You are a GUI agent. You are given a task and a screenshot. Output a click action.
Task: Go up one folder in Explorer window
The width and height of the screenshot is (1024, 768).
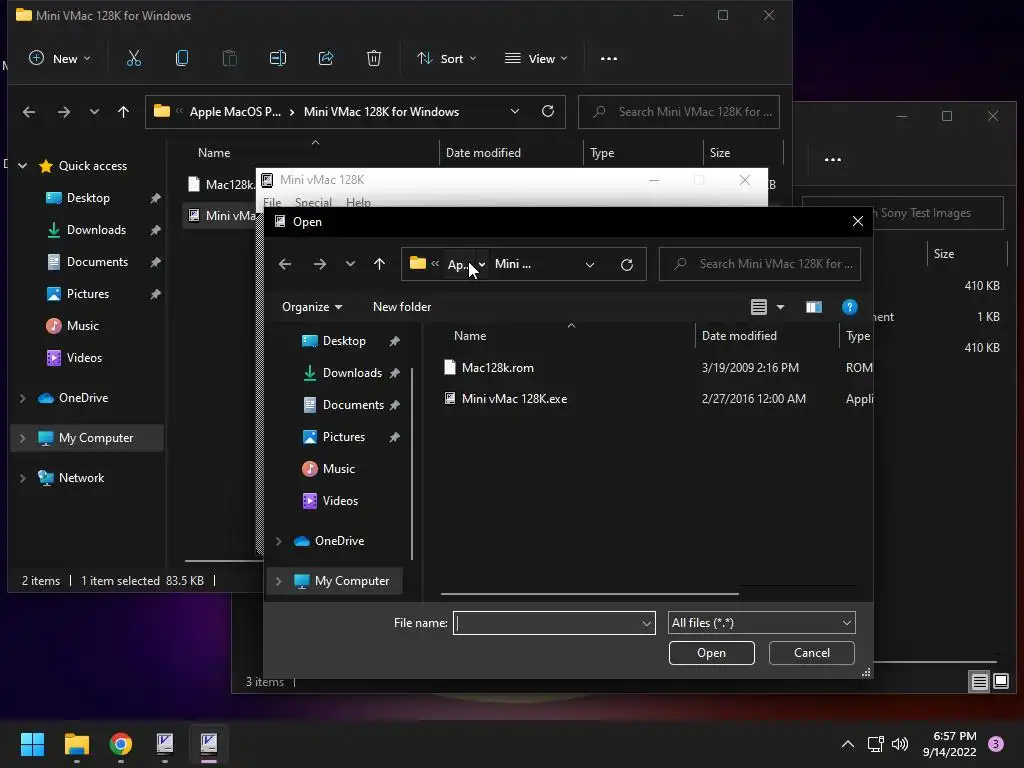click(x=123, y=112)
